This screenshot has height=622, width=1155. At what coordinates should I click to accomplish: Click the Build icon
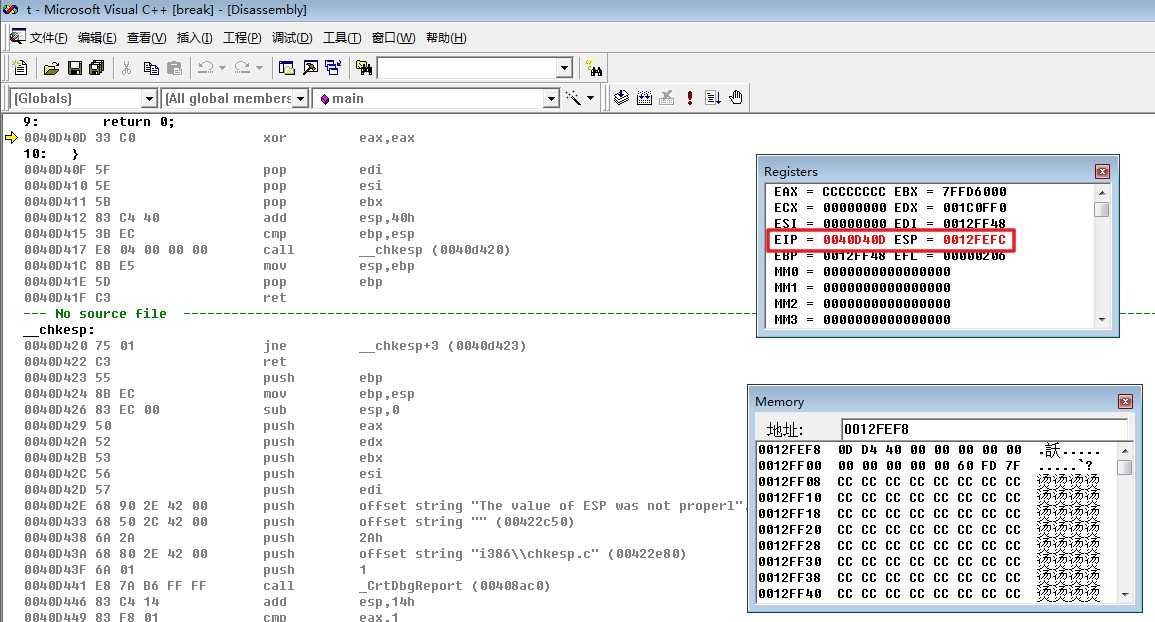[x=644, y=98]
